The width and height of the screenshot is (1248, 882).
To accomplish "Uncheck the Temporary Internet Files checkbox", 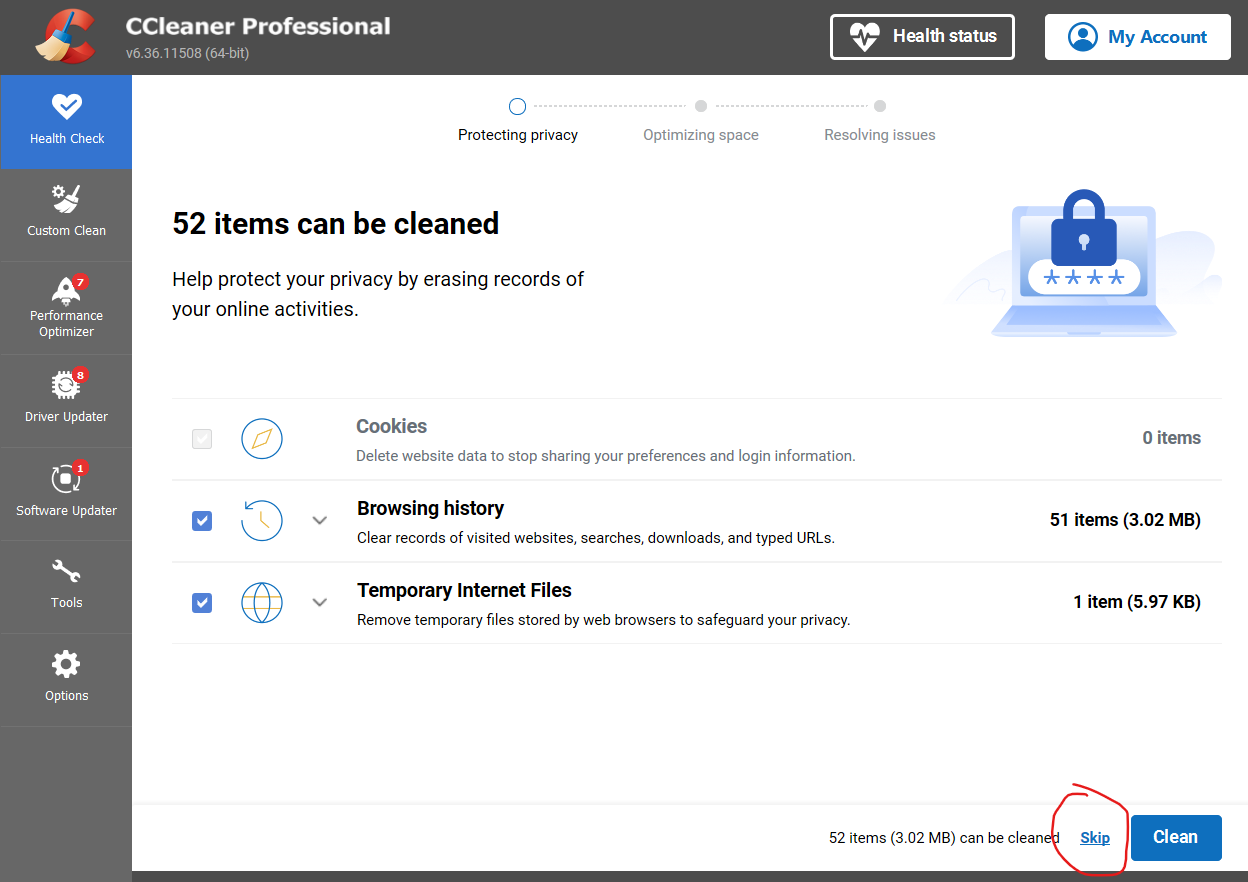I will point(202,603).
